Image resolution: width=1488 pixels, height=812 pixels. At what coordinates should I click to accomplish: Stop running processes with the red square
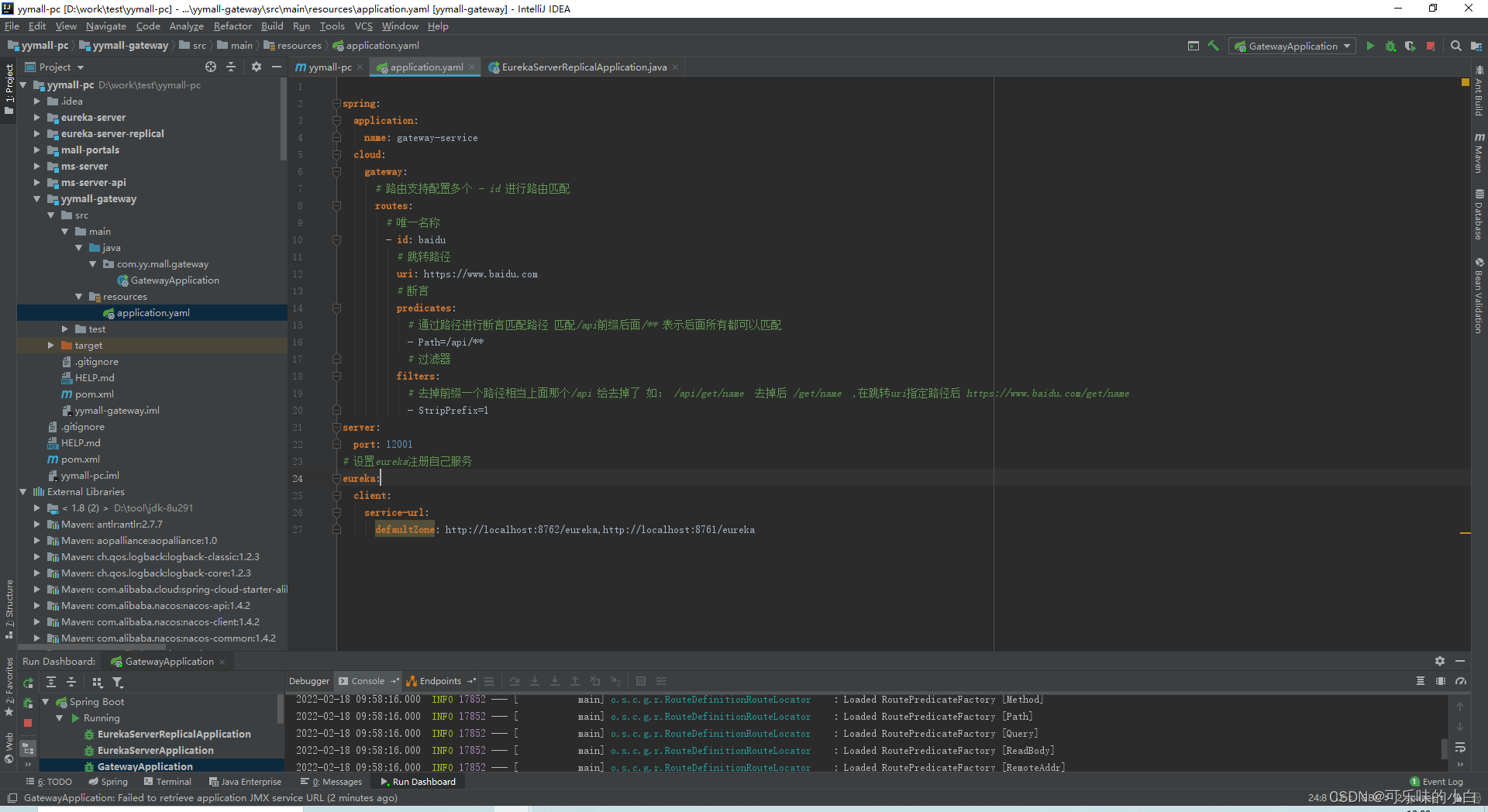[x=1431, y=46]
